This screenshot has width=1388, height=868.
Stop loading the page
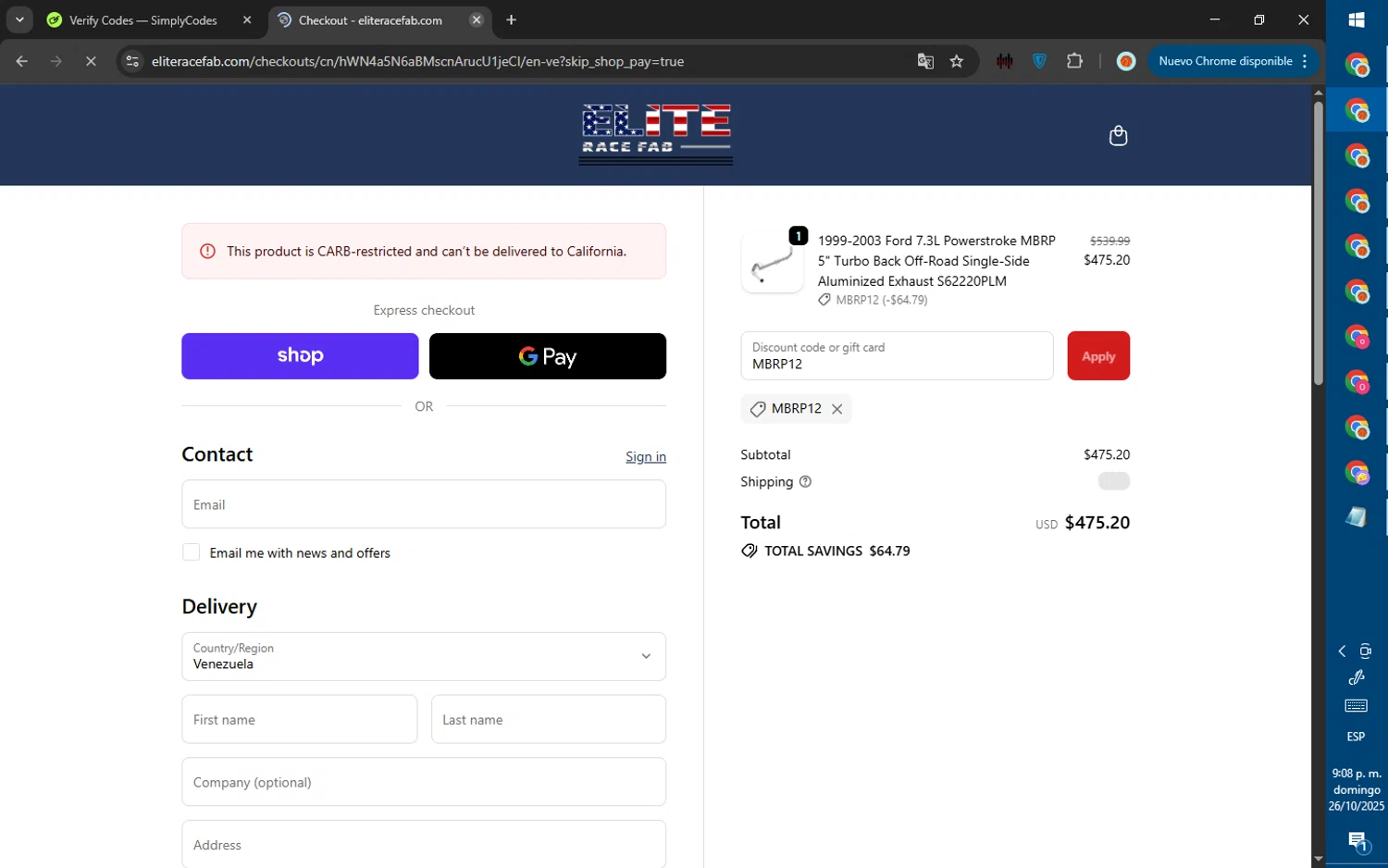coord(91,61)
